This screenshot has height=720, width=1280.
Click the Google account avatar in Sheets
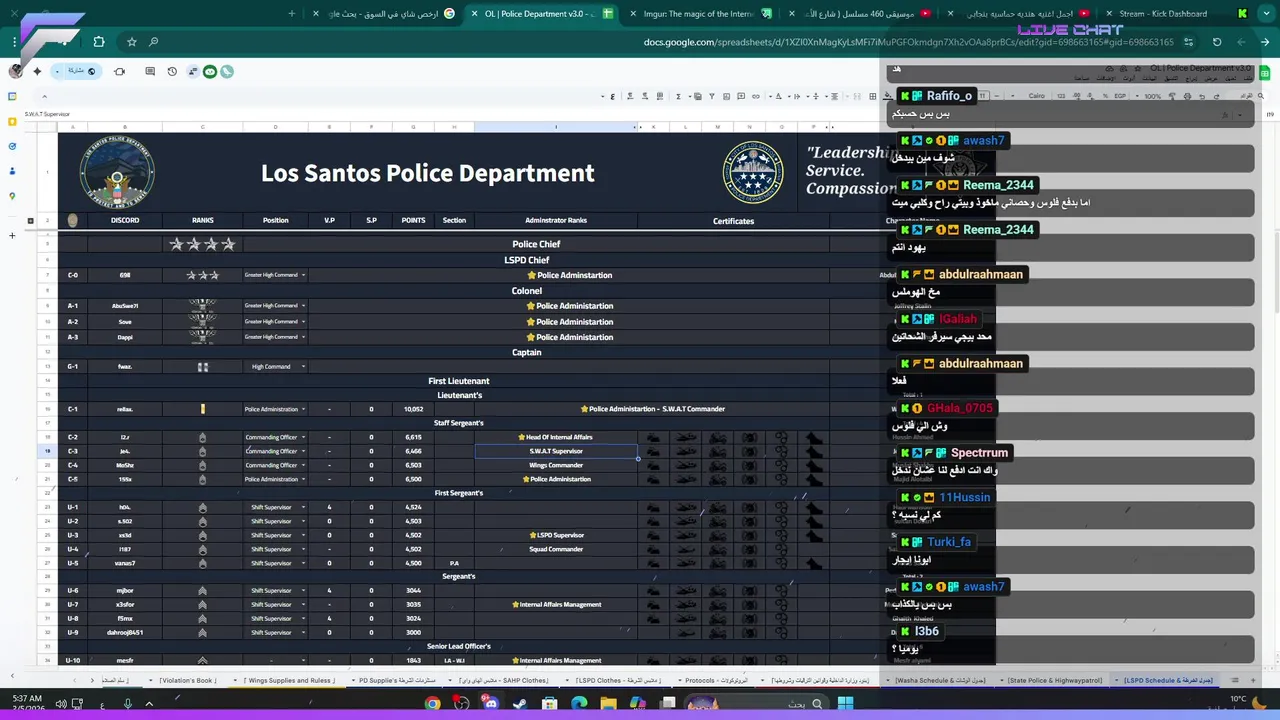pos(16,71)
